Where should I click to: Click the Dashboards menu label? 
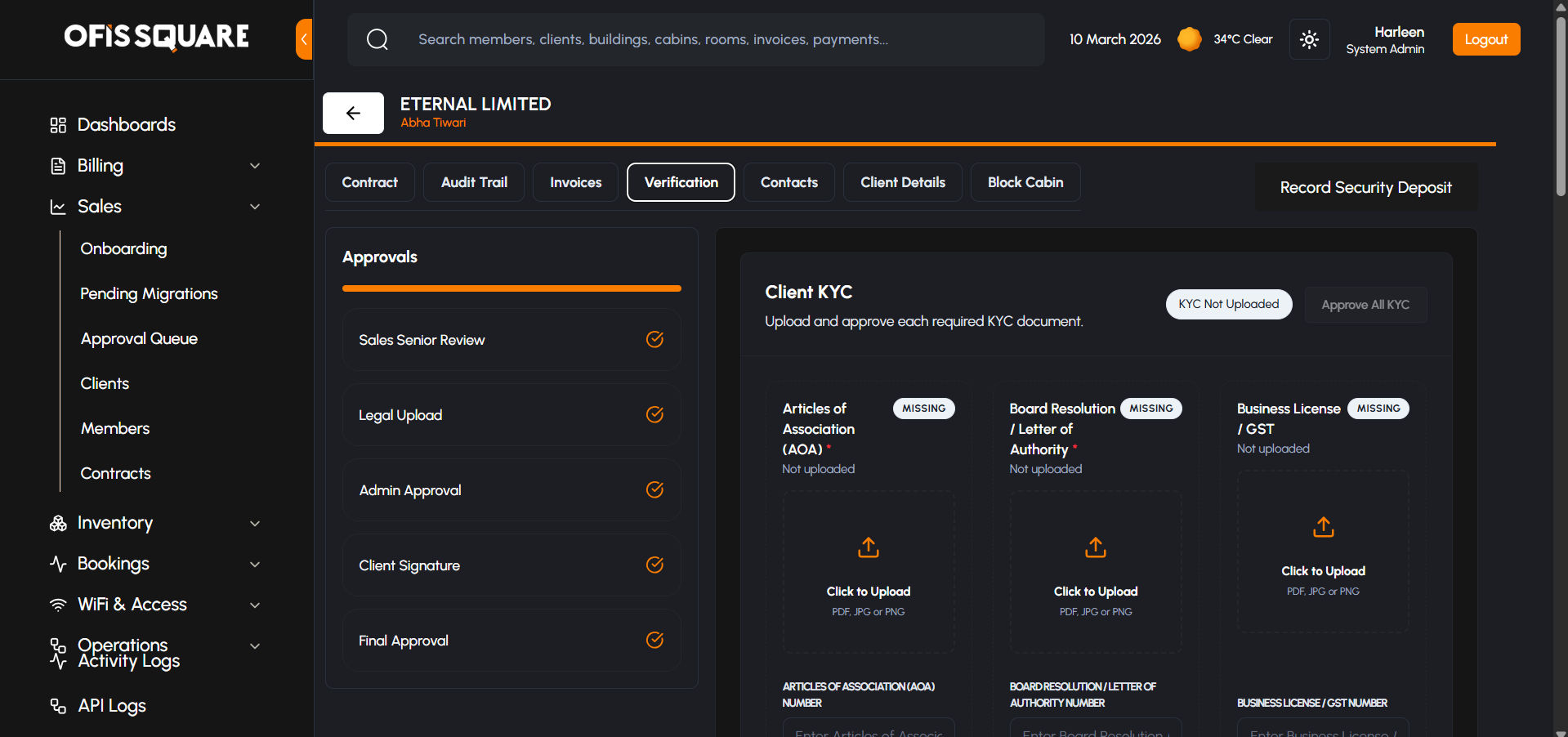point(127,125)
